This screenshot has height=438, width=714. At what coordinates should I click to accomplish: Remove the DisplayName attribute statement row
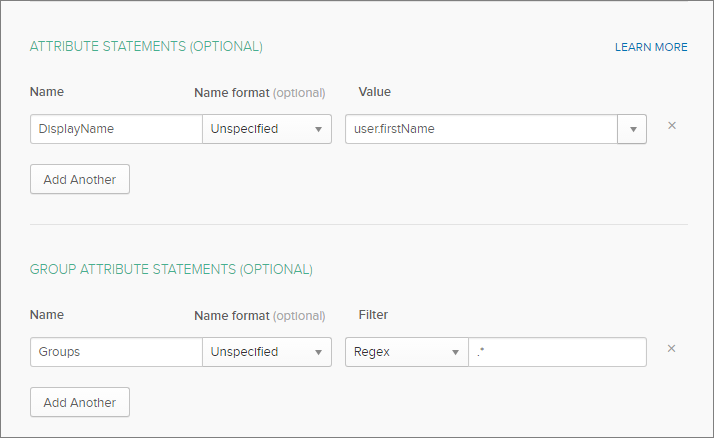tap(672, 126)
